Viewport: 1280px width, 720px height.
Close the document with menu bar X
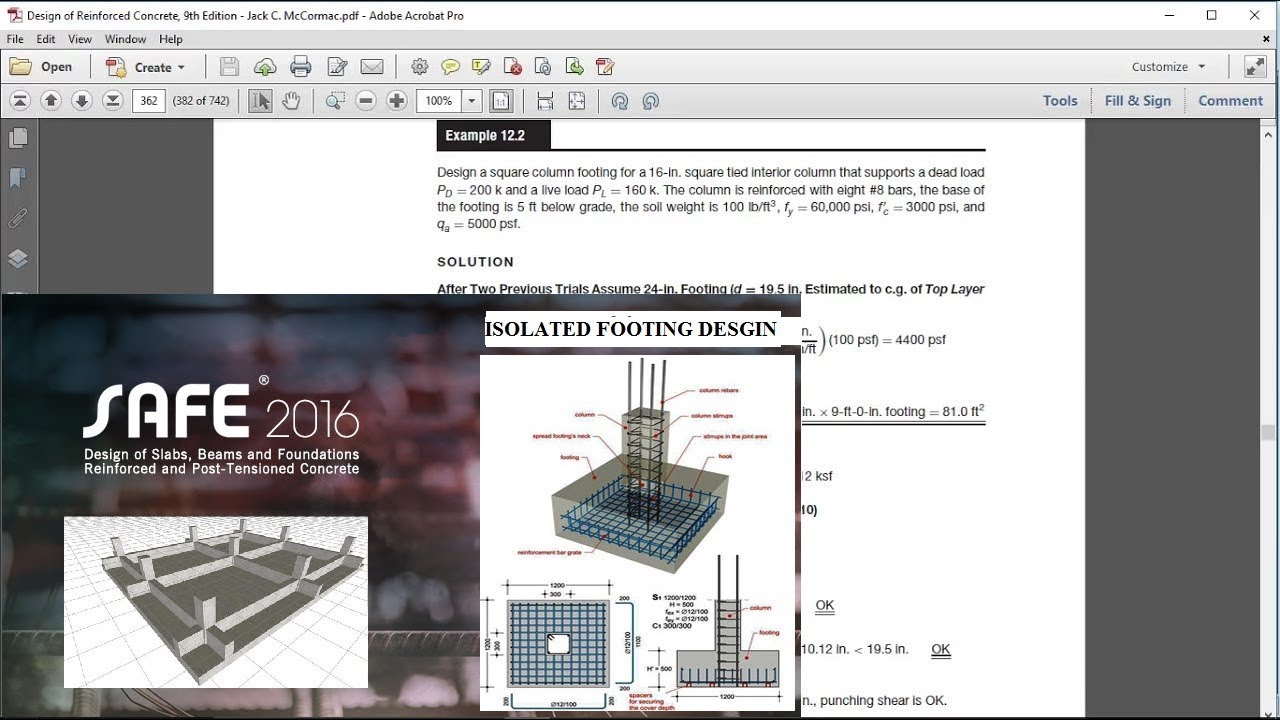coord(1266,39)
